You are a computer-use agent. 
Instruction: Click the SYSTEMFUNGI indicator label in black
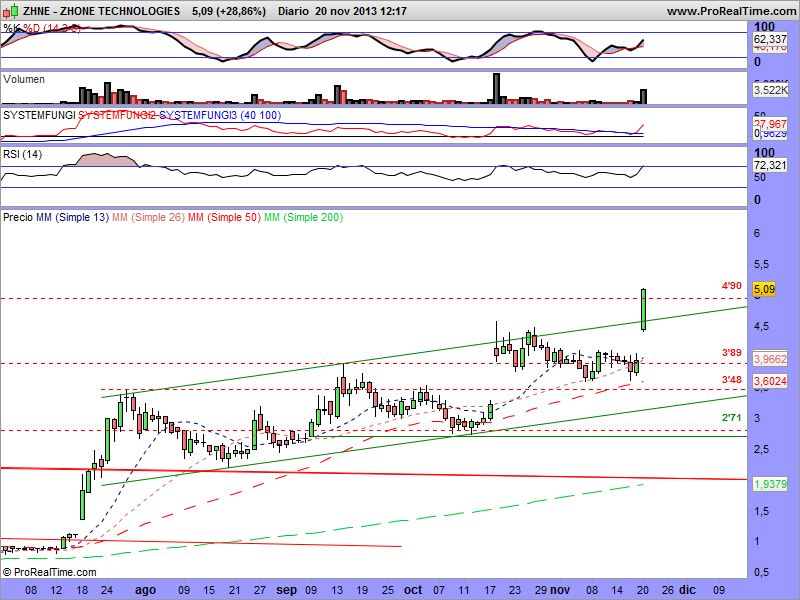point(39,115)
